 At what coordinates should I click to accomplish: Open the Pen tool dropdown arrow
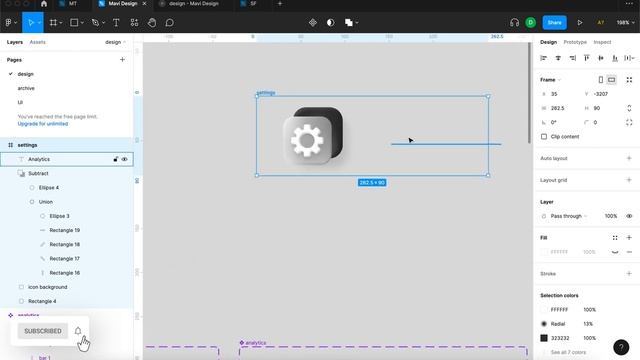[x=104, y=22]
